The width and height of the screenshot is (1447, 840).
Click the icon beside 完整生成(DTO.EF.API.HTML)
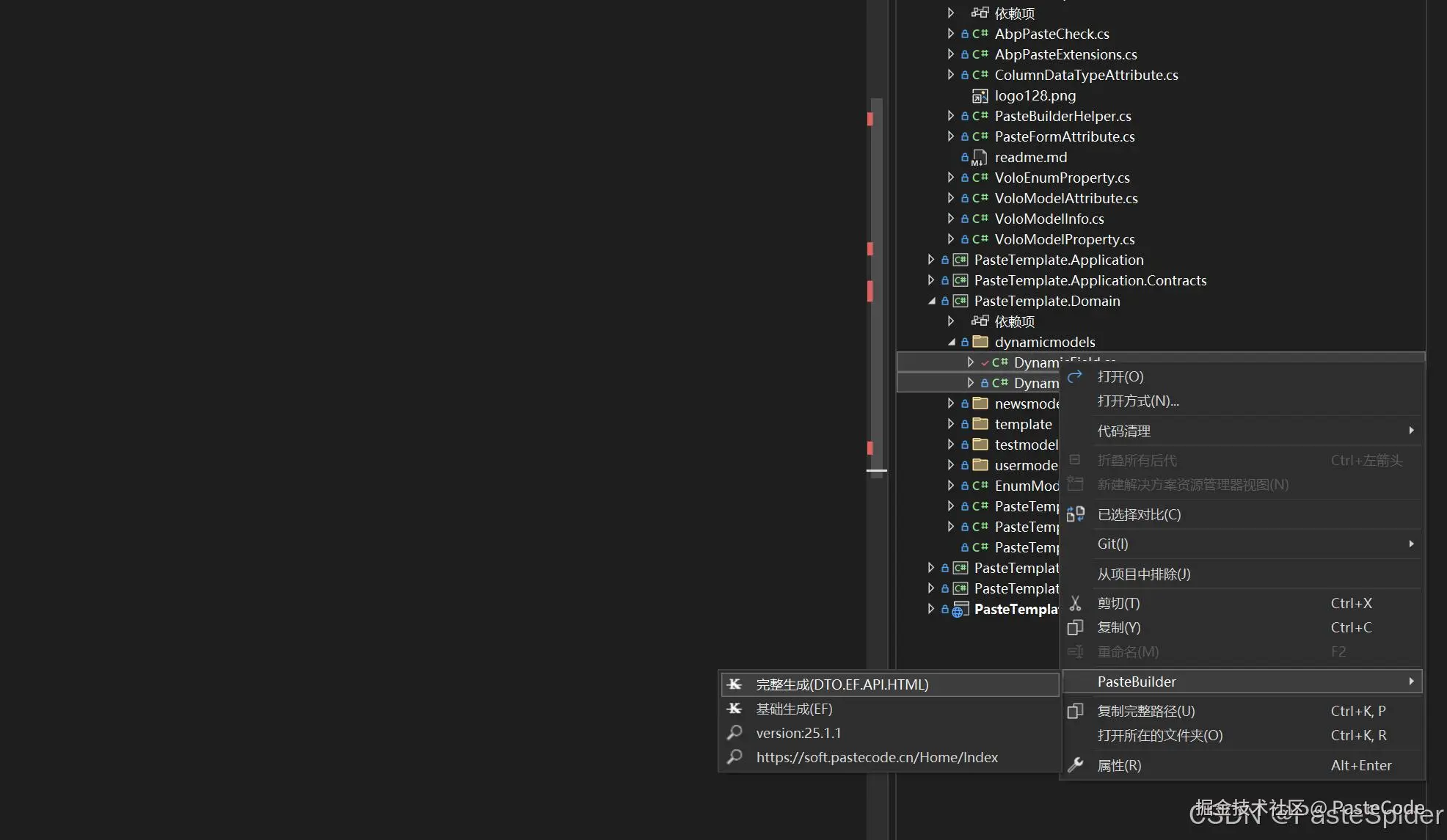(x=735, y=684)
